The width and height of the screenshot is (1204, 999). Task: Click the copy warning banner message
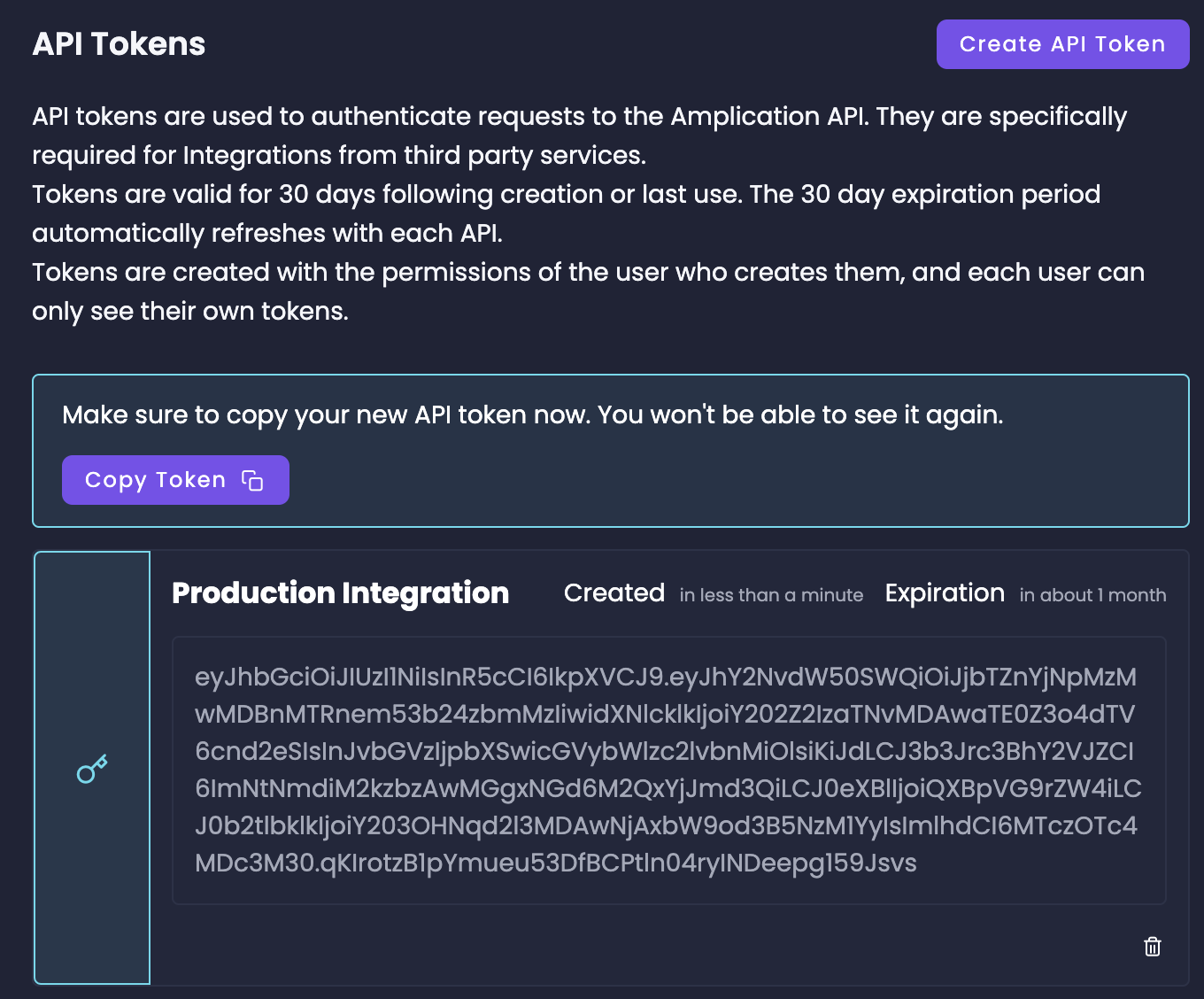532,414
